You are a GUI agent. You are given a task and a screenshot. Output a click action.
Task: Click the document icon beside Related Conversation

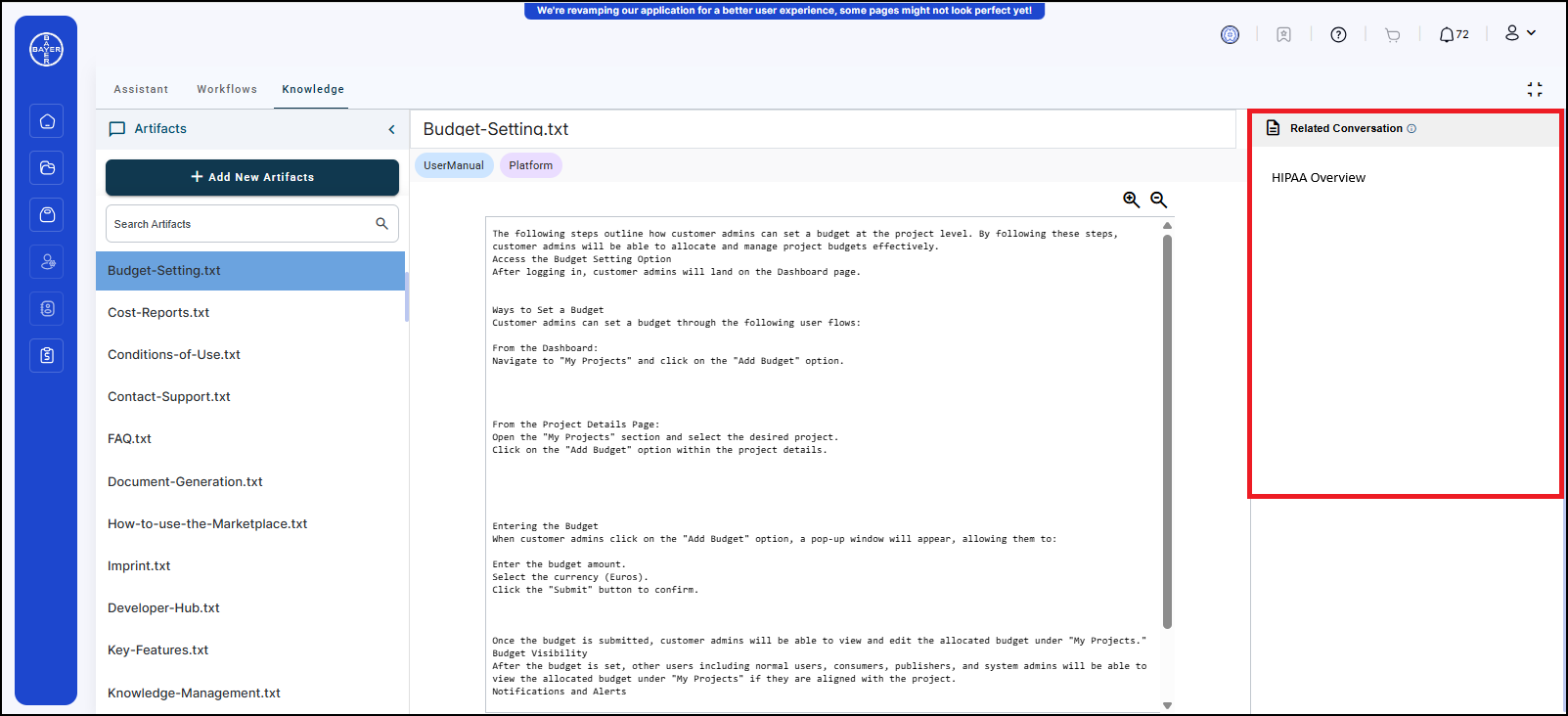coord(1273,128)
